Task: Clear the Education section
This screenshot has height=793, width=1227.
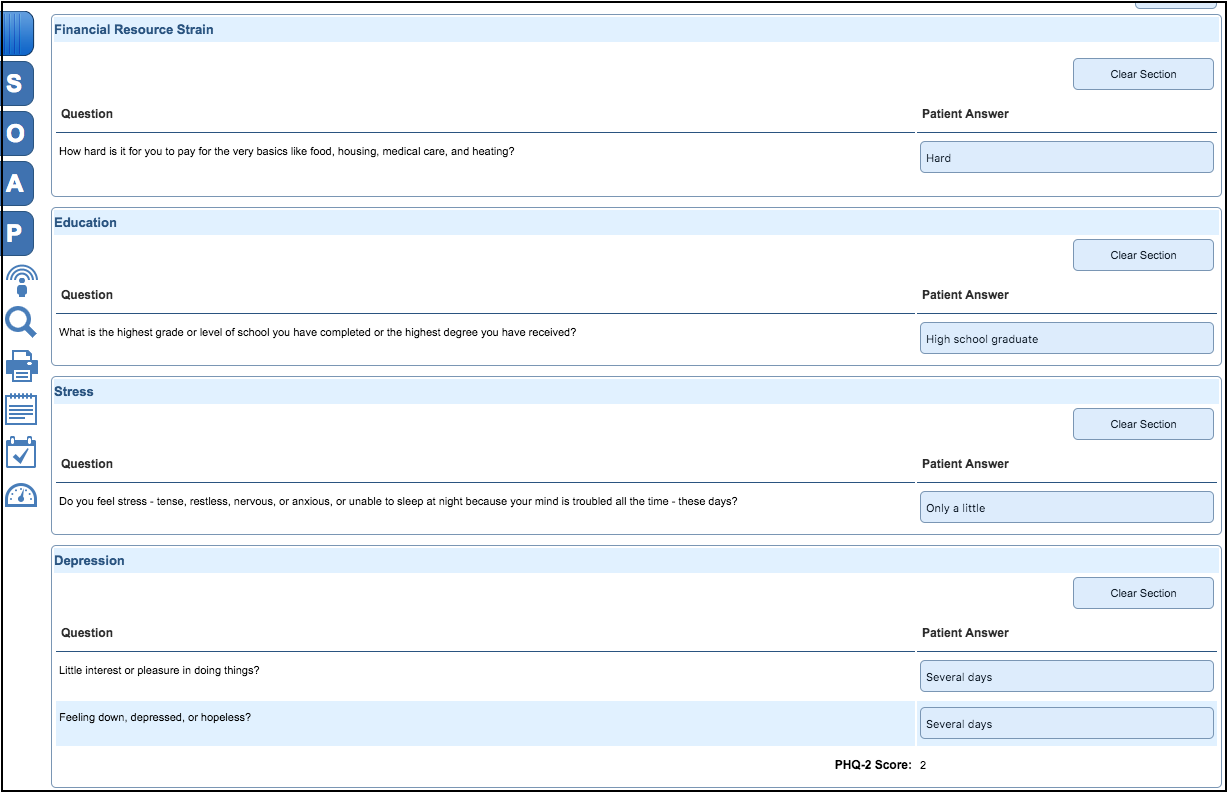Action: point(1143,255)
